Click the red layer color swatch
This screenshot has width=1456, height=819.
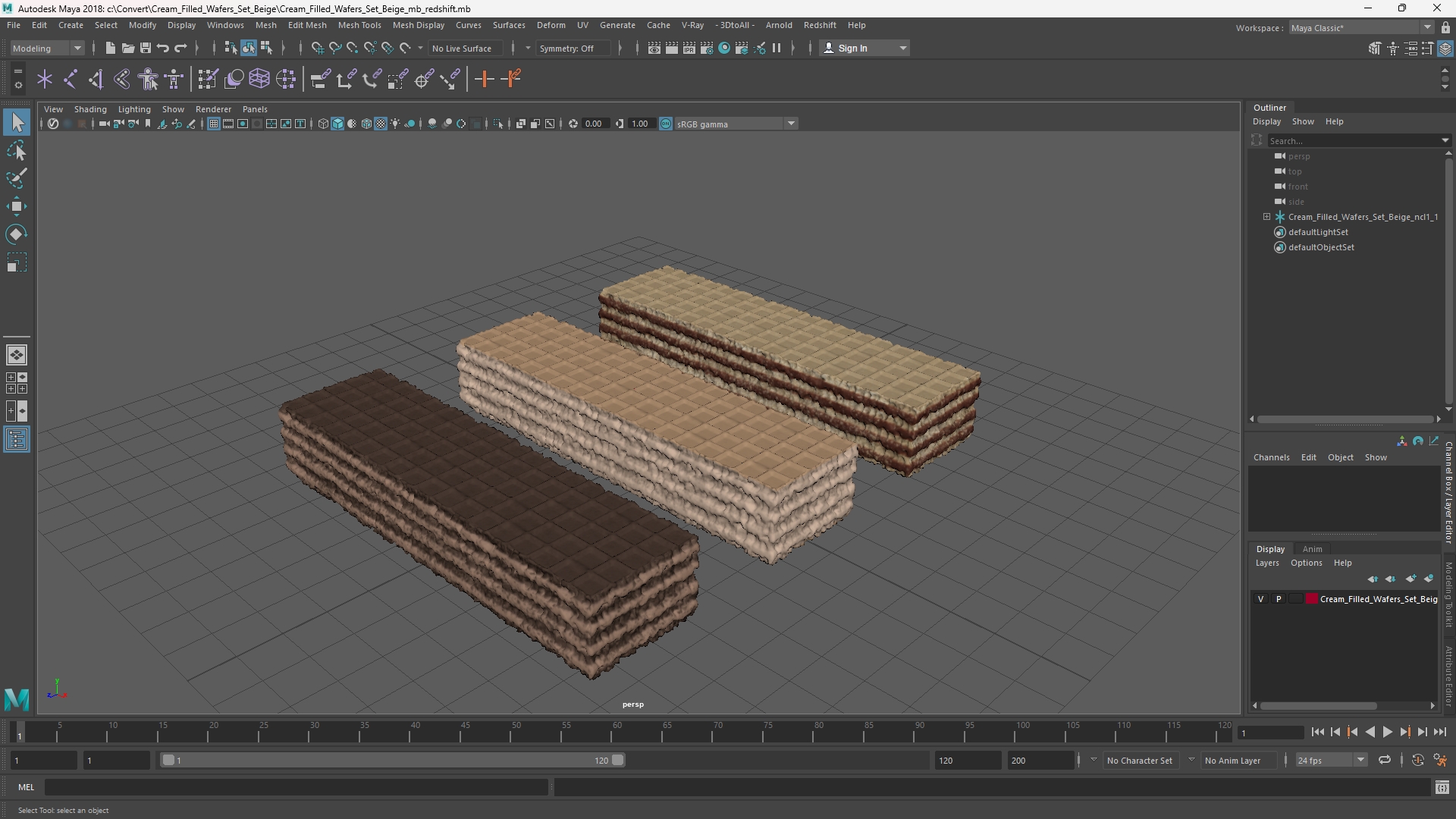coord(1312,599)
